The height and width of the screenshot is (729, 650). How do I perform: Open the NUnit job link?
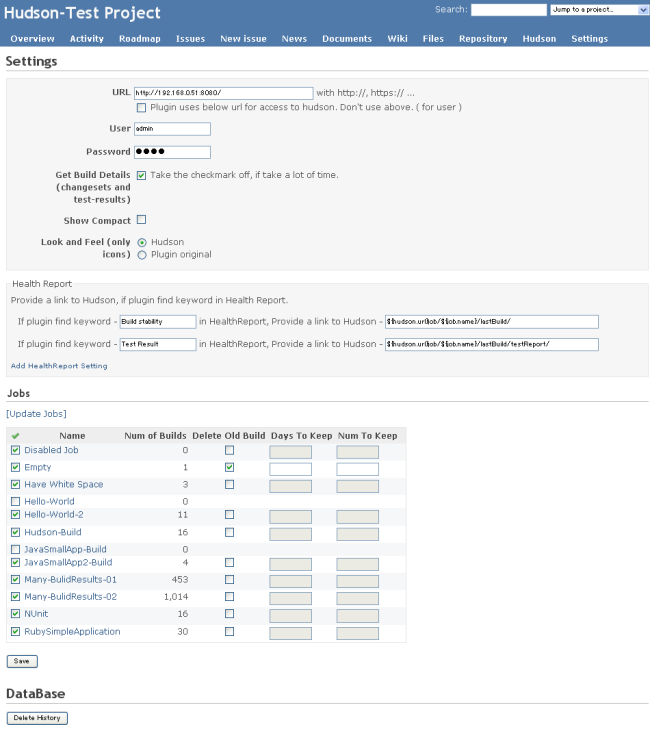(36, 614)
